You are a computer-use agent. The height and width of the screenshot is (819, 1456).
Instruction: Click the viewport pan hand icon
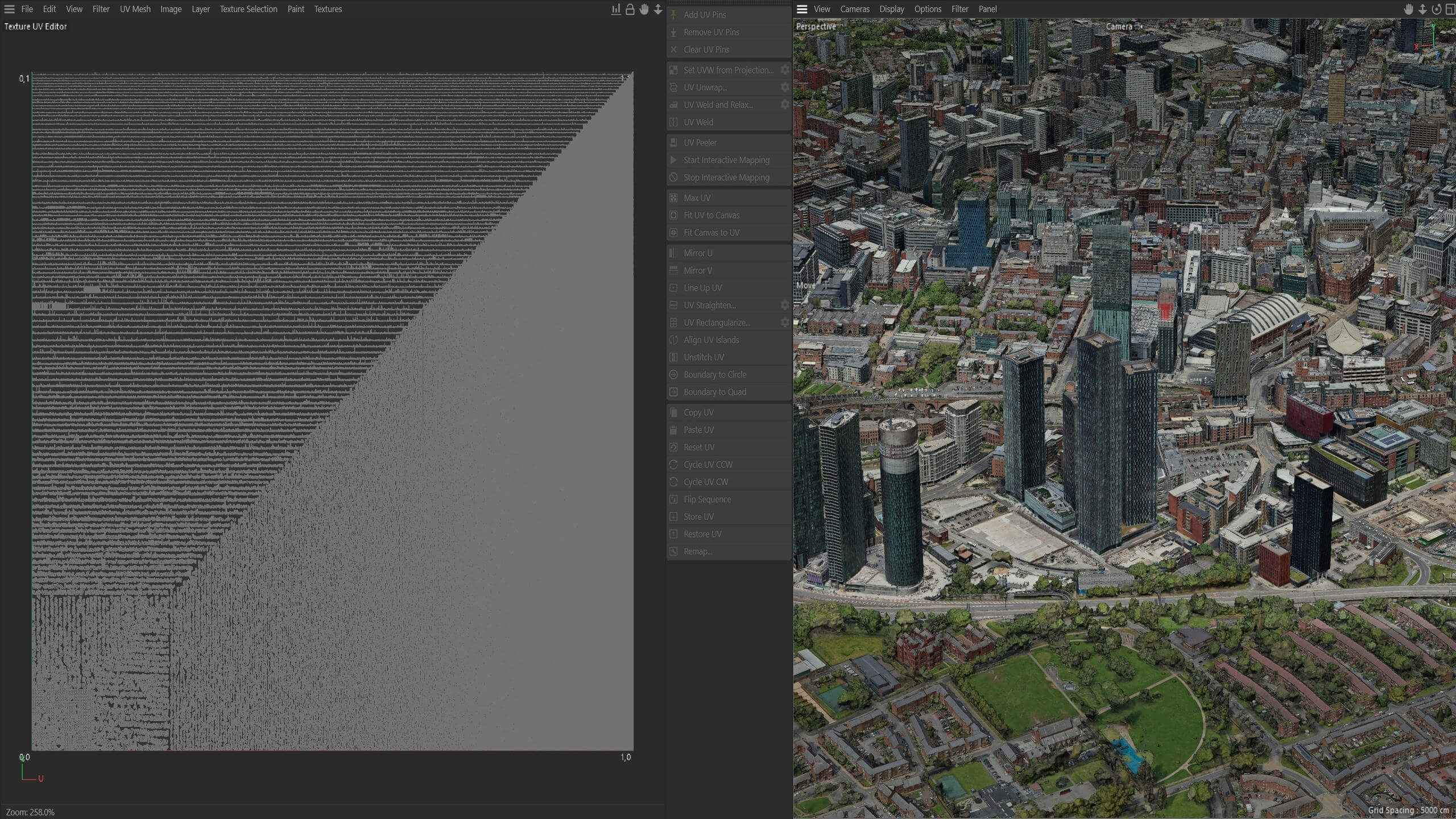(1408, 9)
